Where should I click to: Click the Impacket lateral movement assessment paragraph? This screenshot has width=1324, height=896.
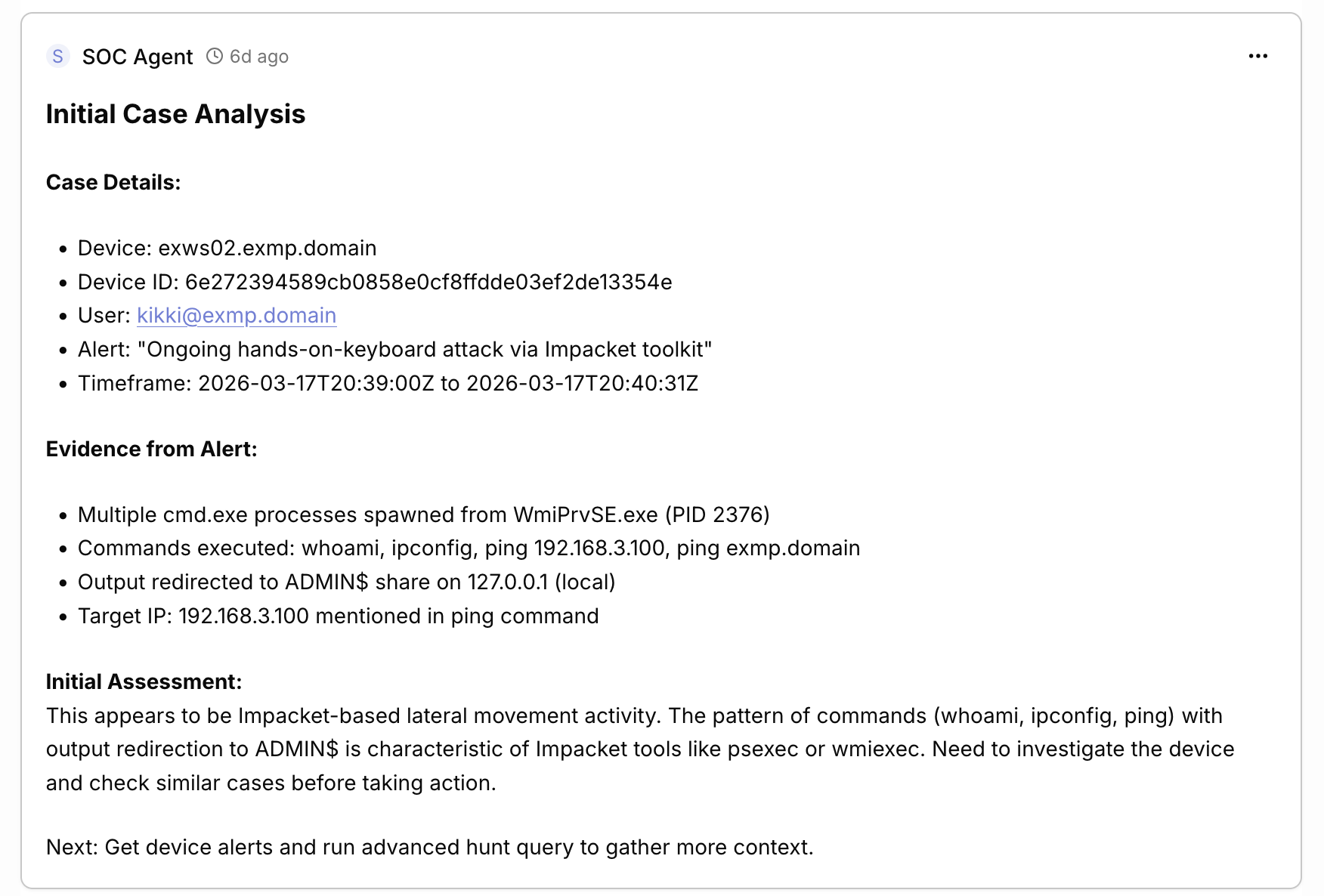pos(639,749)
